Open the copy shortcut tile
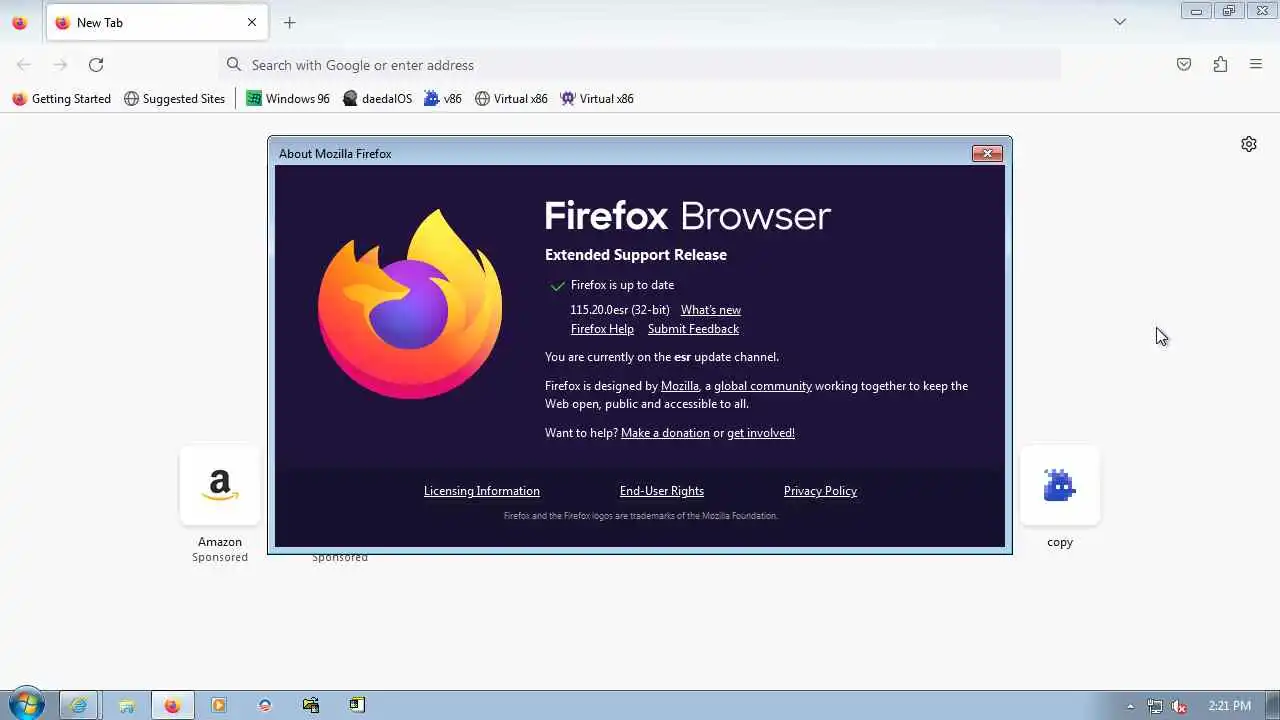This screenshot has width=1280, height=720. pyautogui.click(x=1060, y=486)
